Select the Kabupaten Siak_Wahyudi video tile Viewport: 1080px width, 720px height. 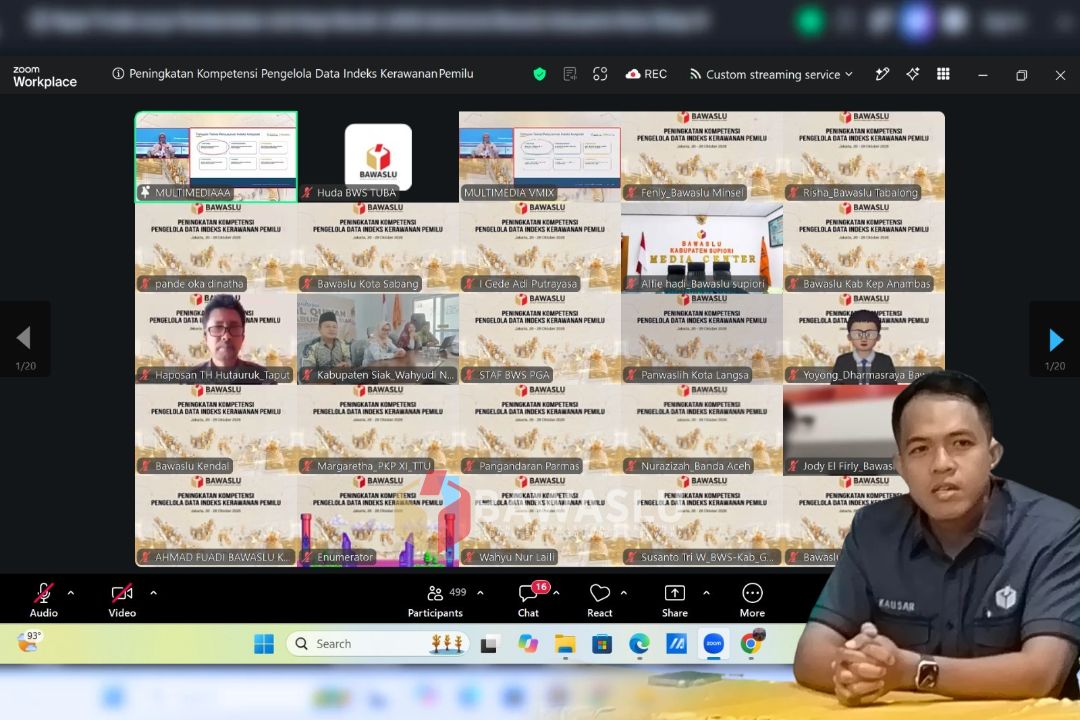point(378,338)
